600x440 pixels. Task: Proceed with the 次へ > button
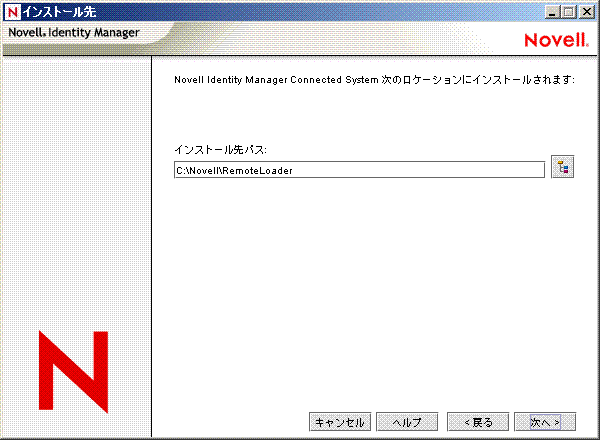pos(545,422)
